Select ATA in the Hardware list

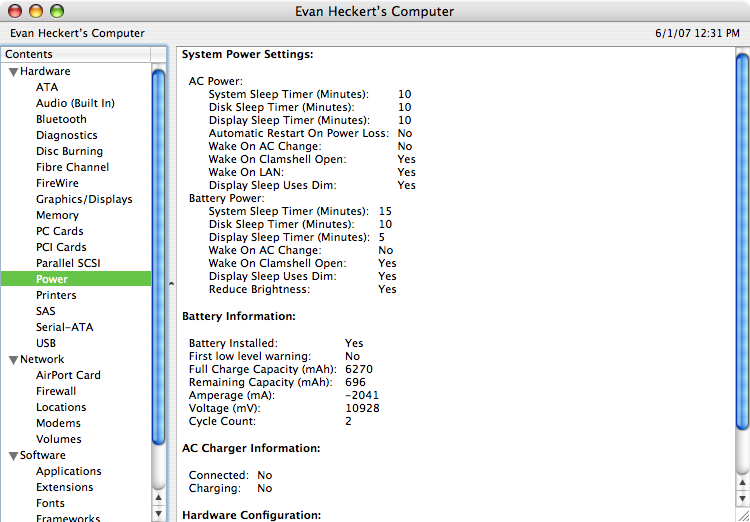coord(47,88)
